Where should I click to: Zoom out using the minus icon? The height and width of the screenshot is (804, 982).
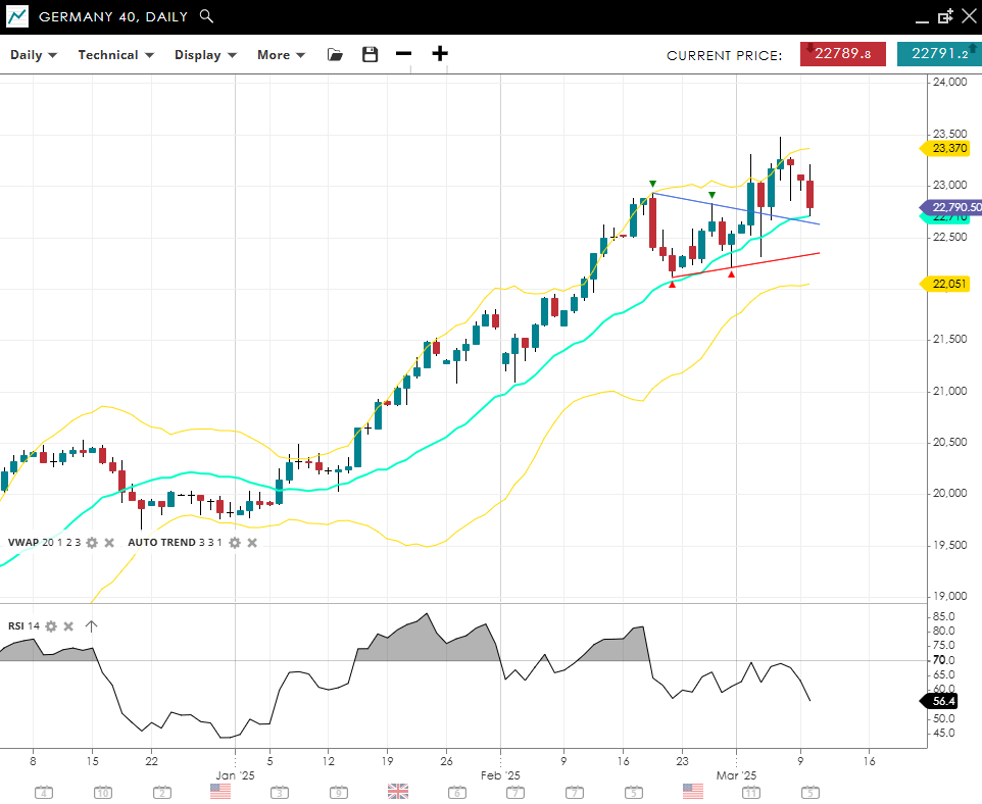[404, 54]
